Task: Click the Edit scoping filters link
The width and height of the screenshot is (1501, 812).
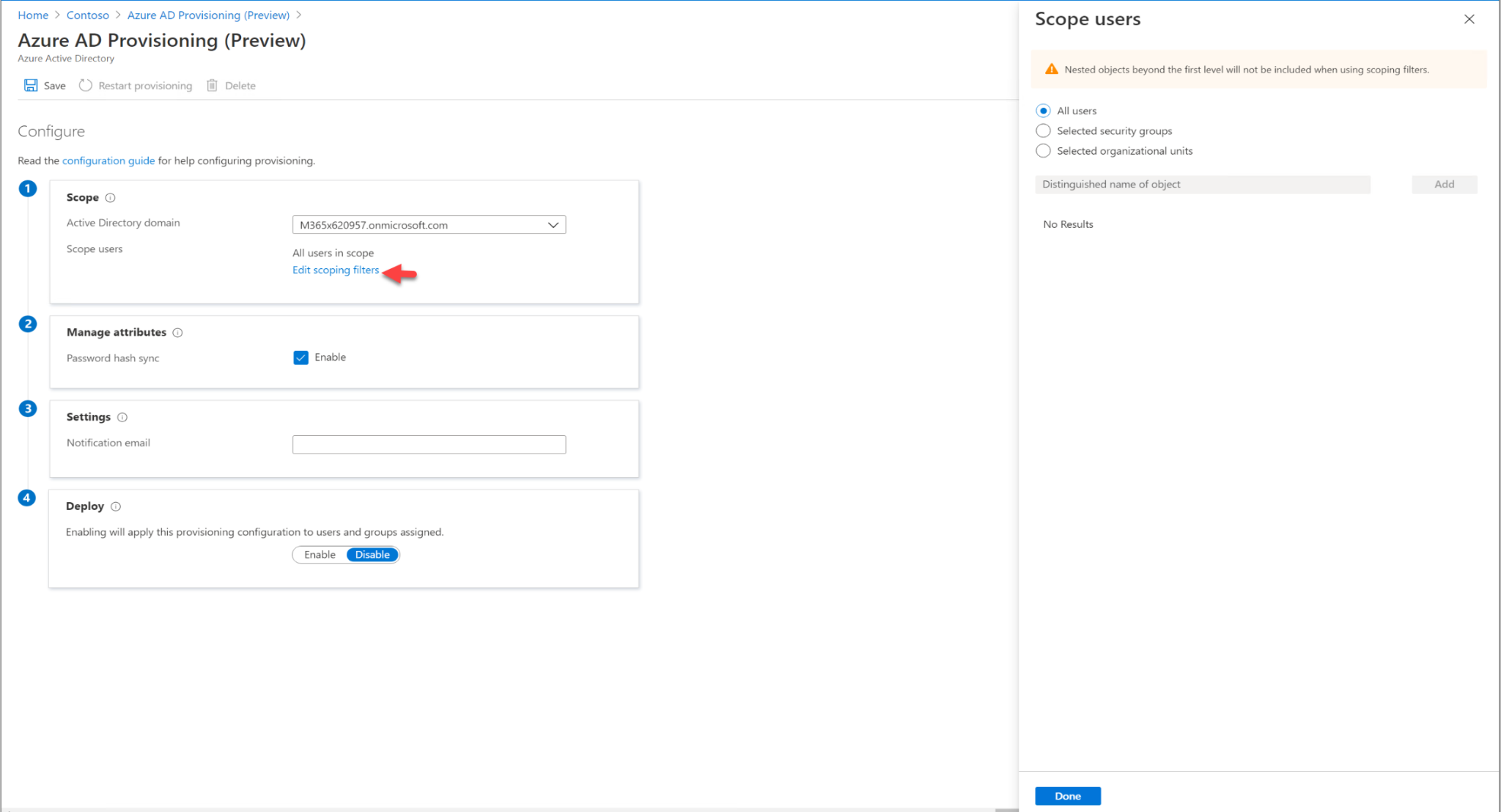Action: 335,270
